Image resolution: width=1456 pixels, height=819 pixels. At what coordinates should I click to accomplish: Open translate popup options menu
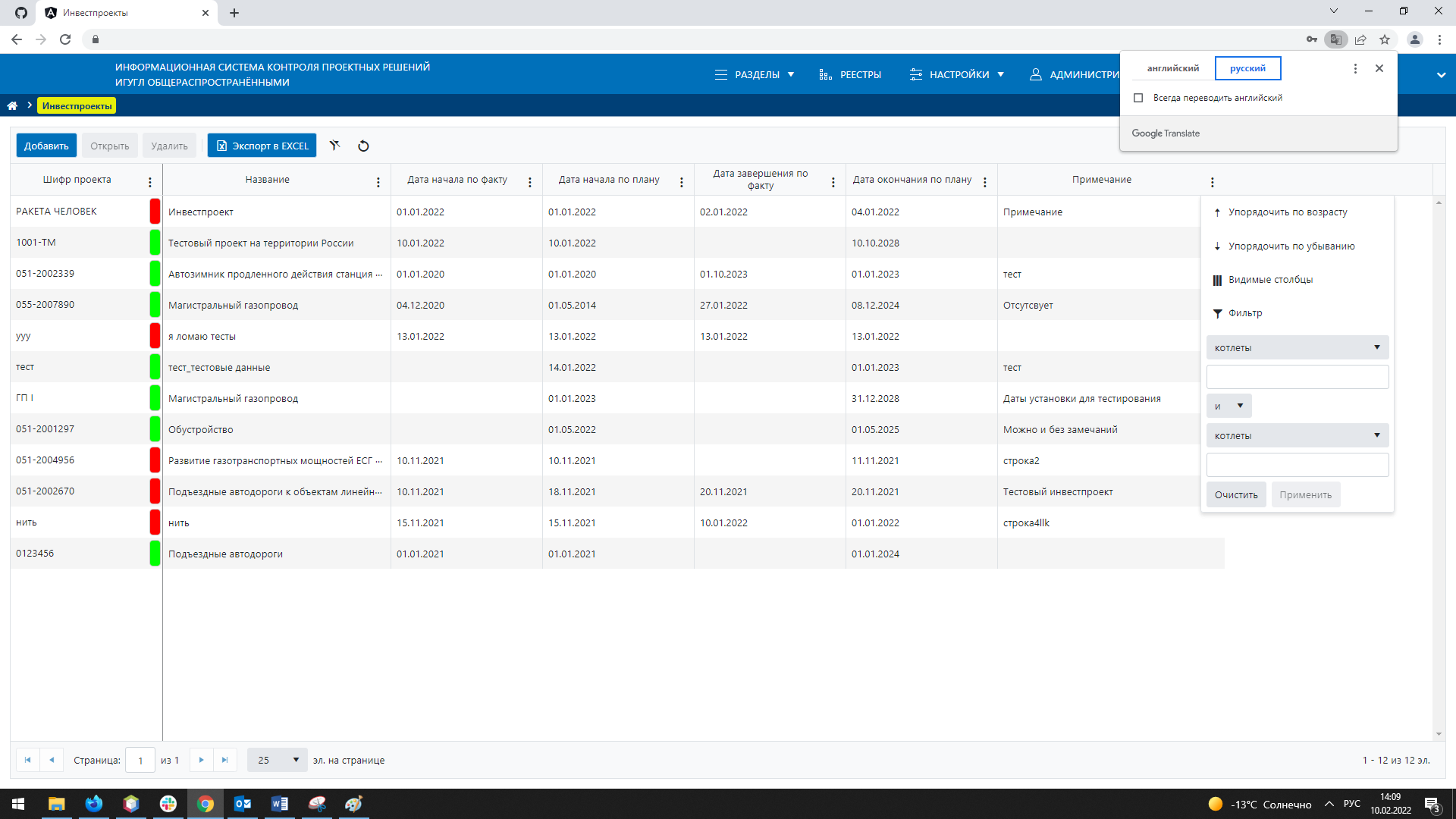[1355, 68]
